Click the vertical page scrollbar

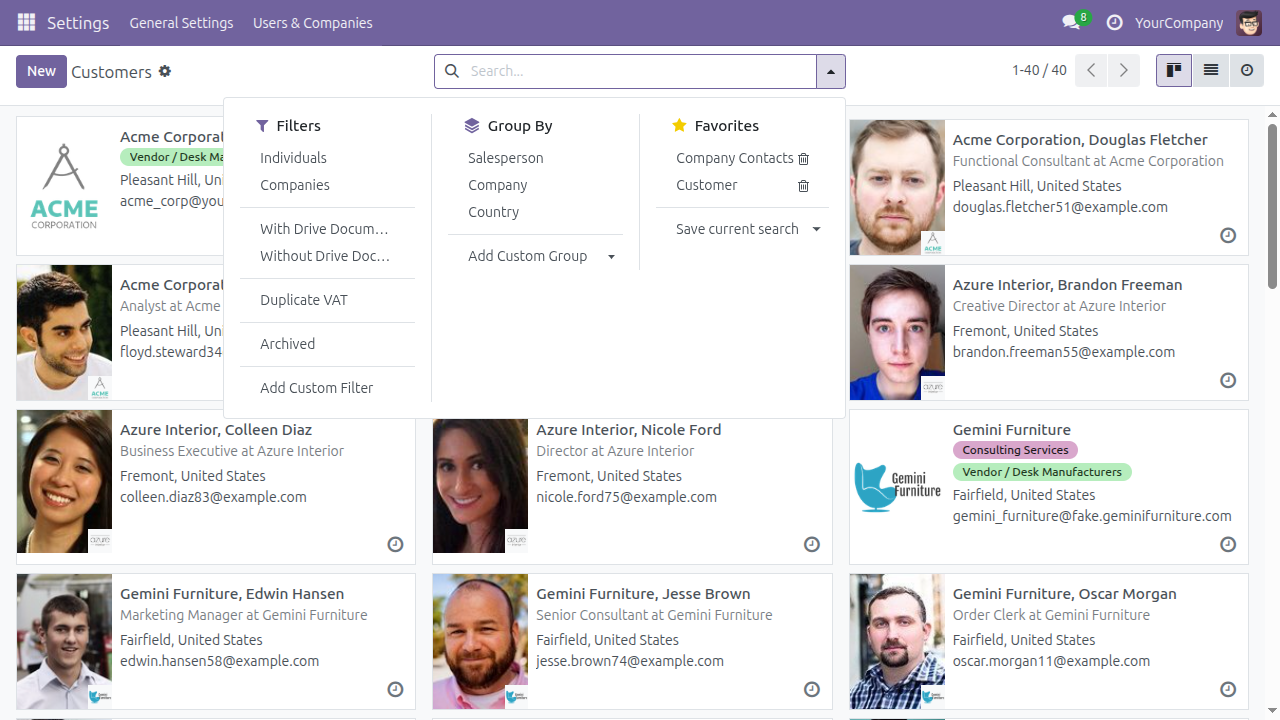[1272, 205]
